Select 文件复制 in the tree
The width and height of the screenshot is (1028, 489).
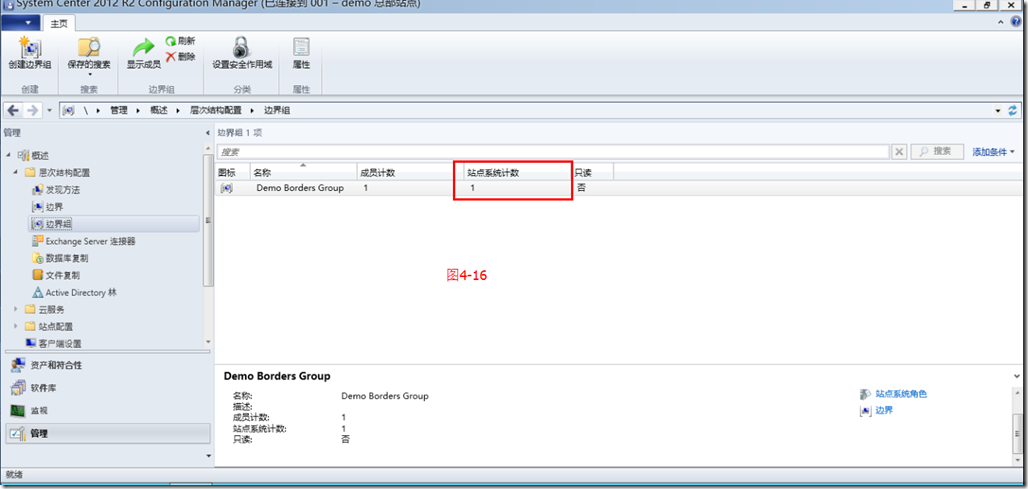pyautogui.click(x=56, y=275)
